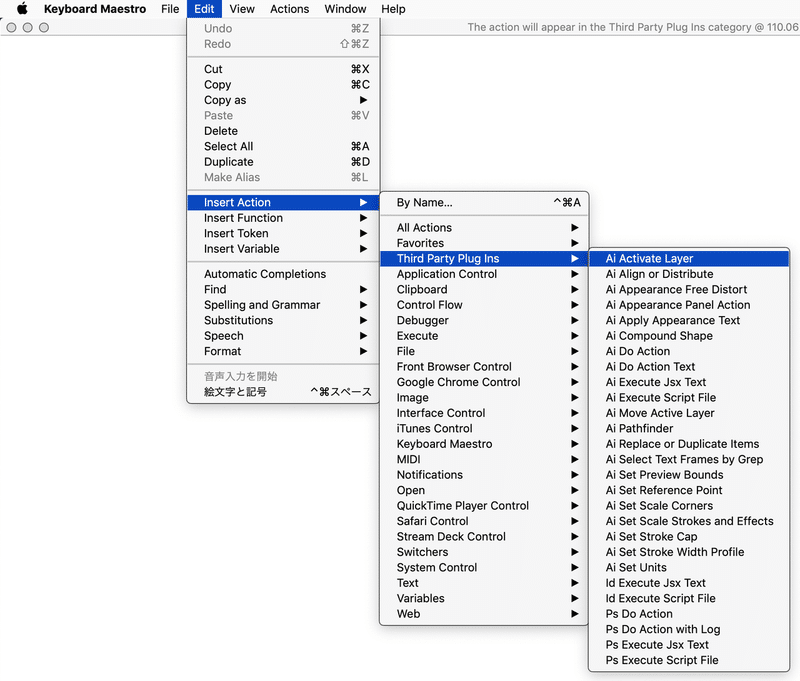Expand the Copy as submenu
The image size is (800, 681).
[x=283, y=100]
